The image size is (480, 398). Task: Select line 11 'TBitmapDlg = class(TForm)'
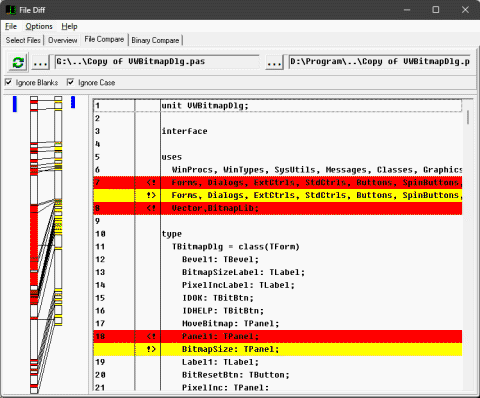click(x=278, y=247)
